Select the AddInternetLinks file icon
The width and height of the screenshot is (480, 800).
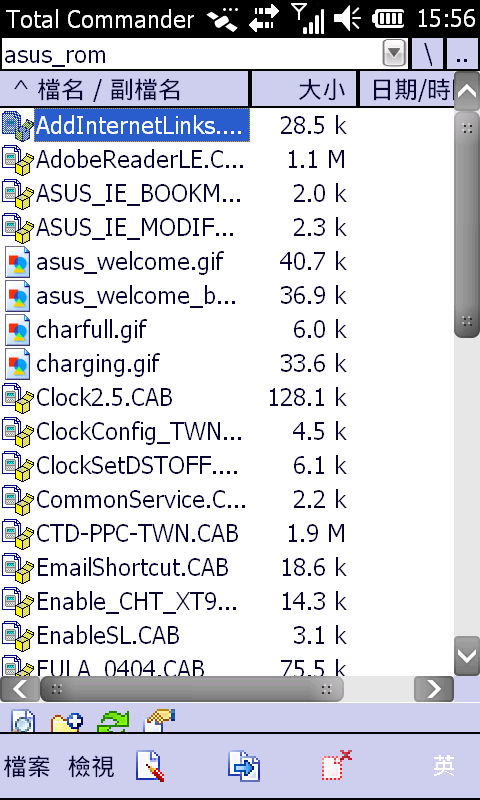[17, 126]
